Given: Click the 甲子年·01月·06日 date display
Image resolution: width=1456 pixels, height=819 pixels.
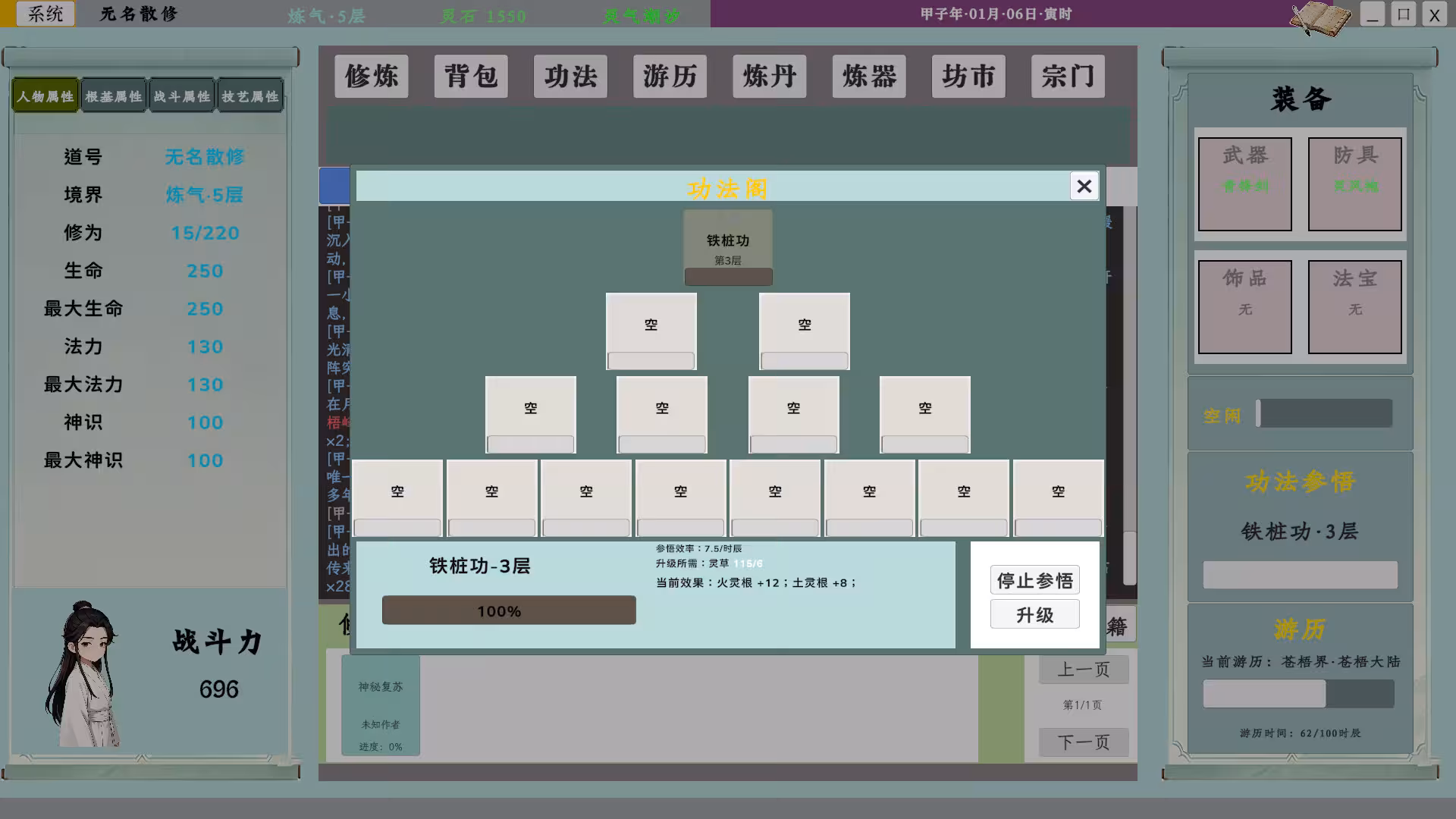Looking at the screenshot, I should [996, 14].
